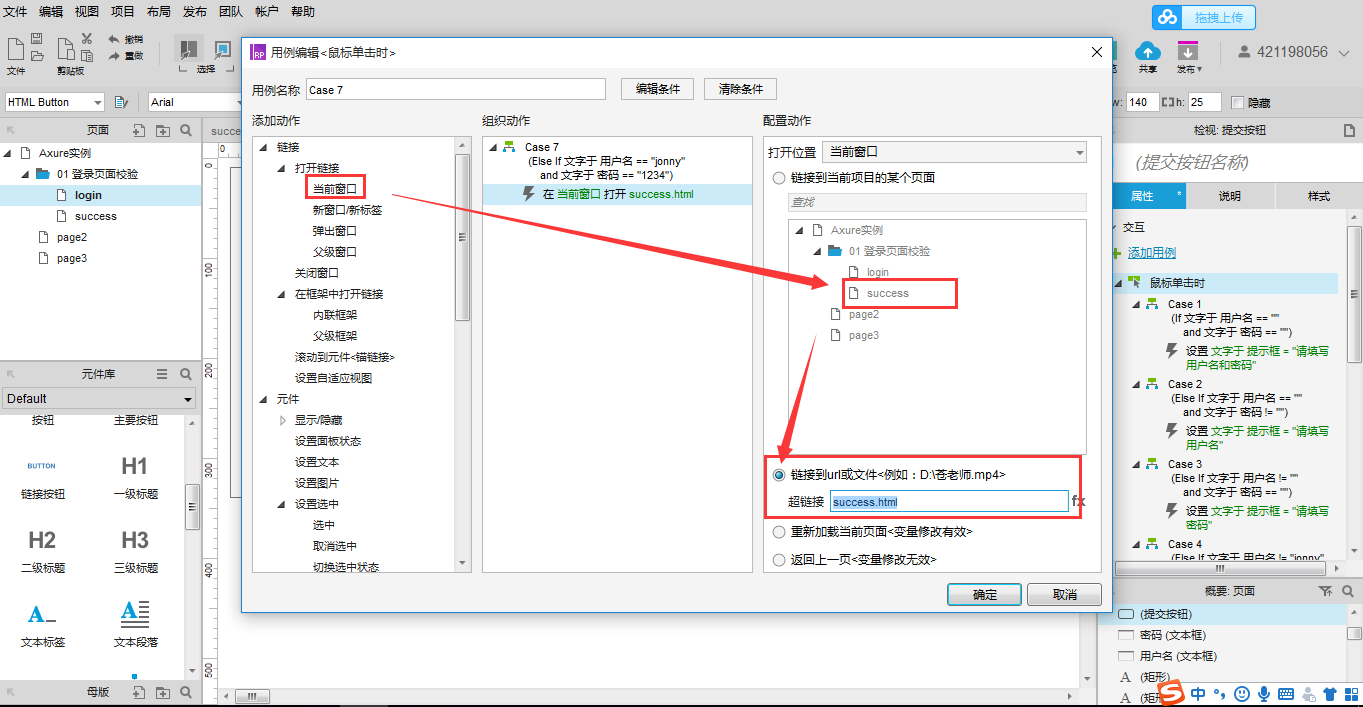Viewport: 1363px width, 707px height.
Task: Click the 编辑条件 button
Action: click(657, 89)
